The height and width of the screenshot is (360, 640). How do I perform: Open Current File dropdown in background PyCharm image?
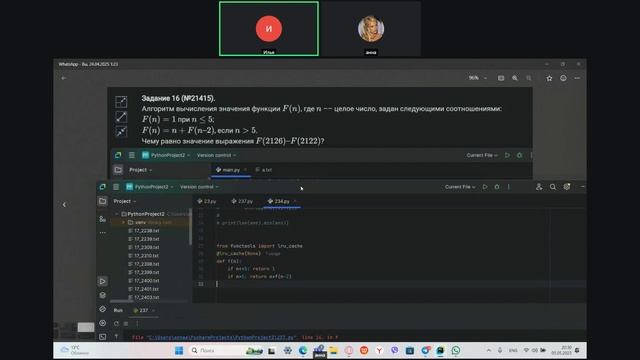[x=482, y=155]
